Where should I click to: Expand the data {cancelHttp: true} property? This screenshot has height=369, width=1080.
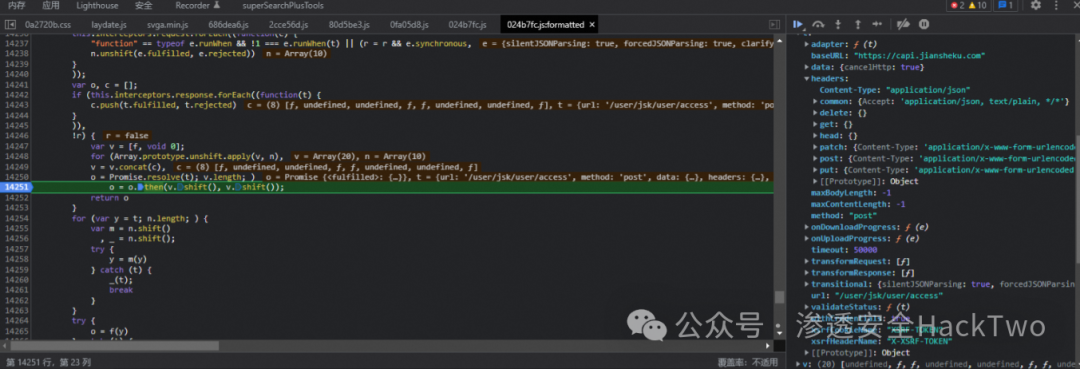808,67
